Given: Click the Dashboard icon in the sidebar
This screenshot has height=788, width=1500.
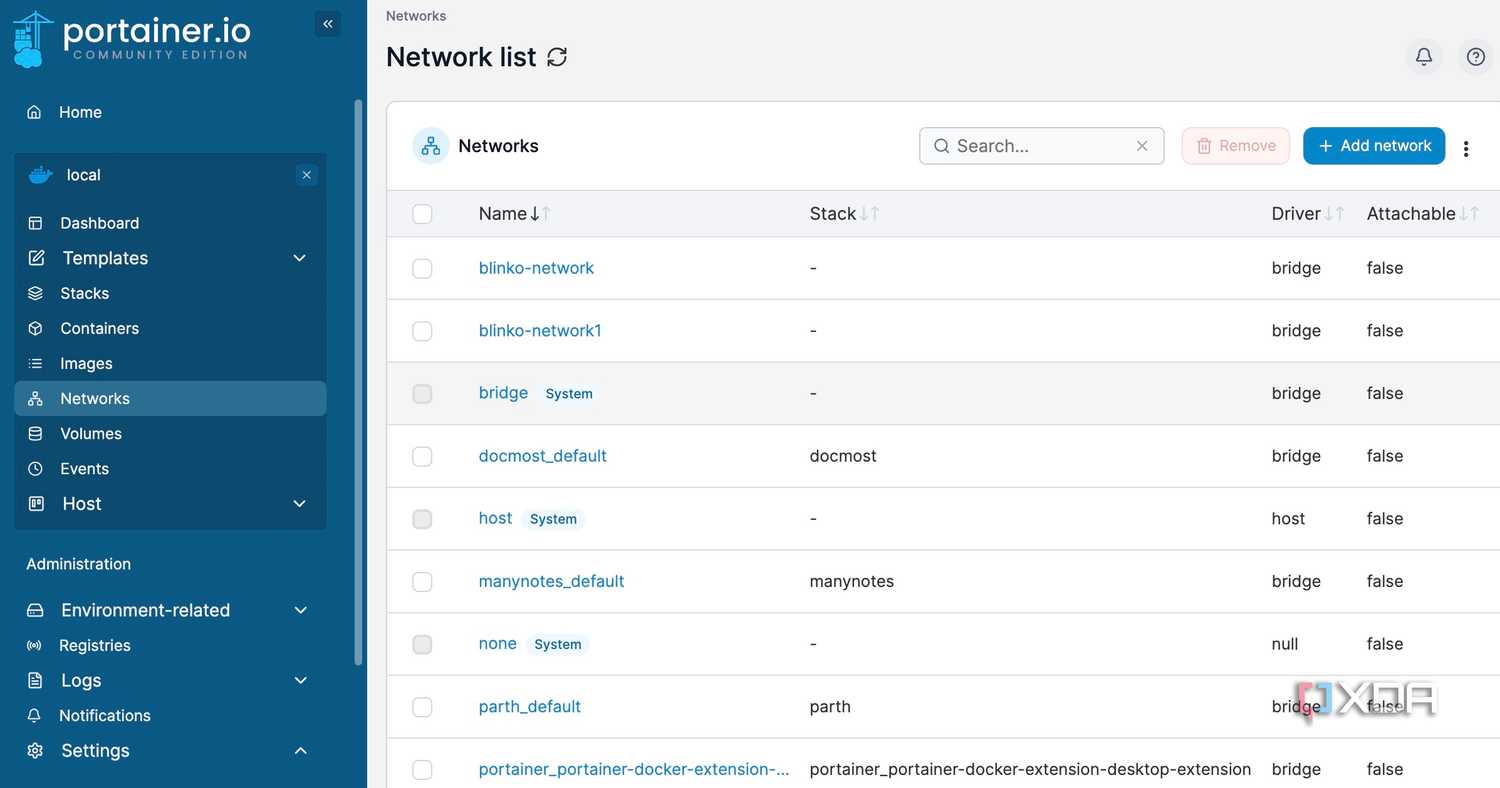Looking at the screenshot, I should coord(36,223).
